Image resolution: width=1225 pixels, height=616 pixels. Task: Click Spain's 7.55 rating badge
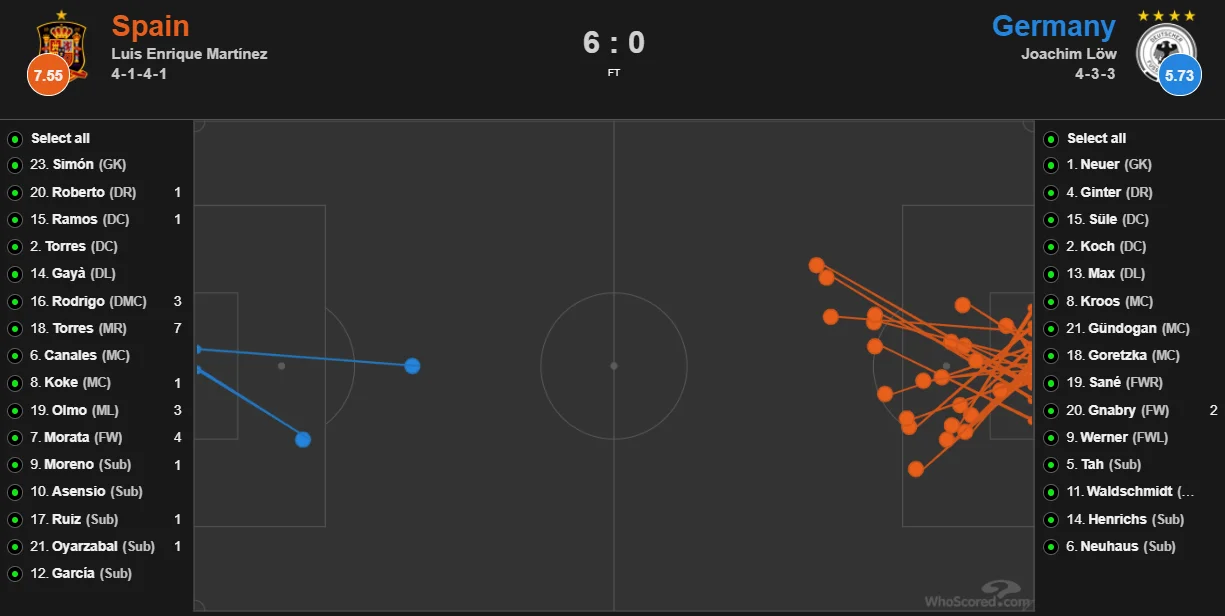[x=48, y=76]
